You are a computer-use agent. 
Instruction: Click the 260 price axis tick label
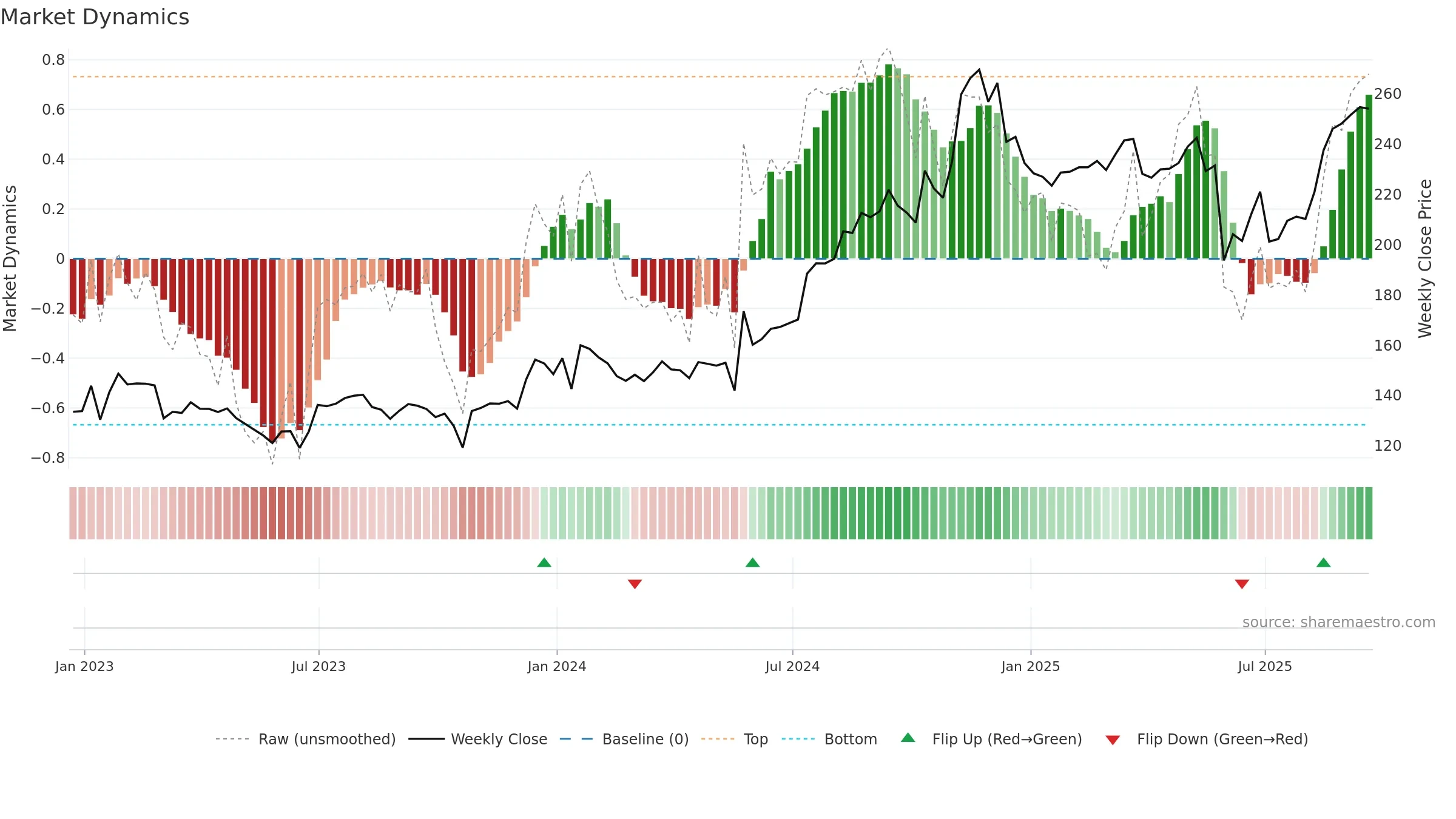pyautogui.click(x=1388, y=94)
